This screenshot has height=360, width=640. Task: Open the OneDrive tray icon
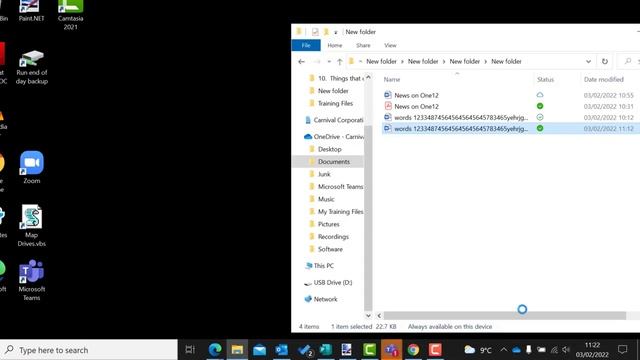516,350
